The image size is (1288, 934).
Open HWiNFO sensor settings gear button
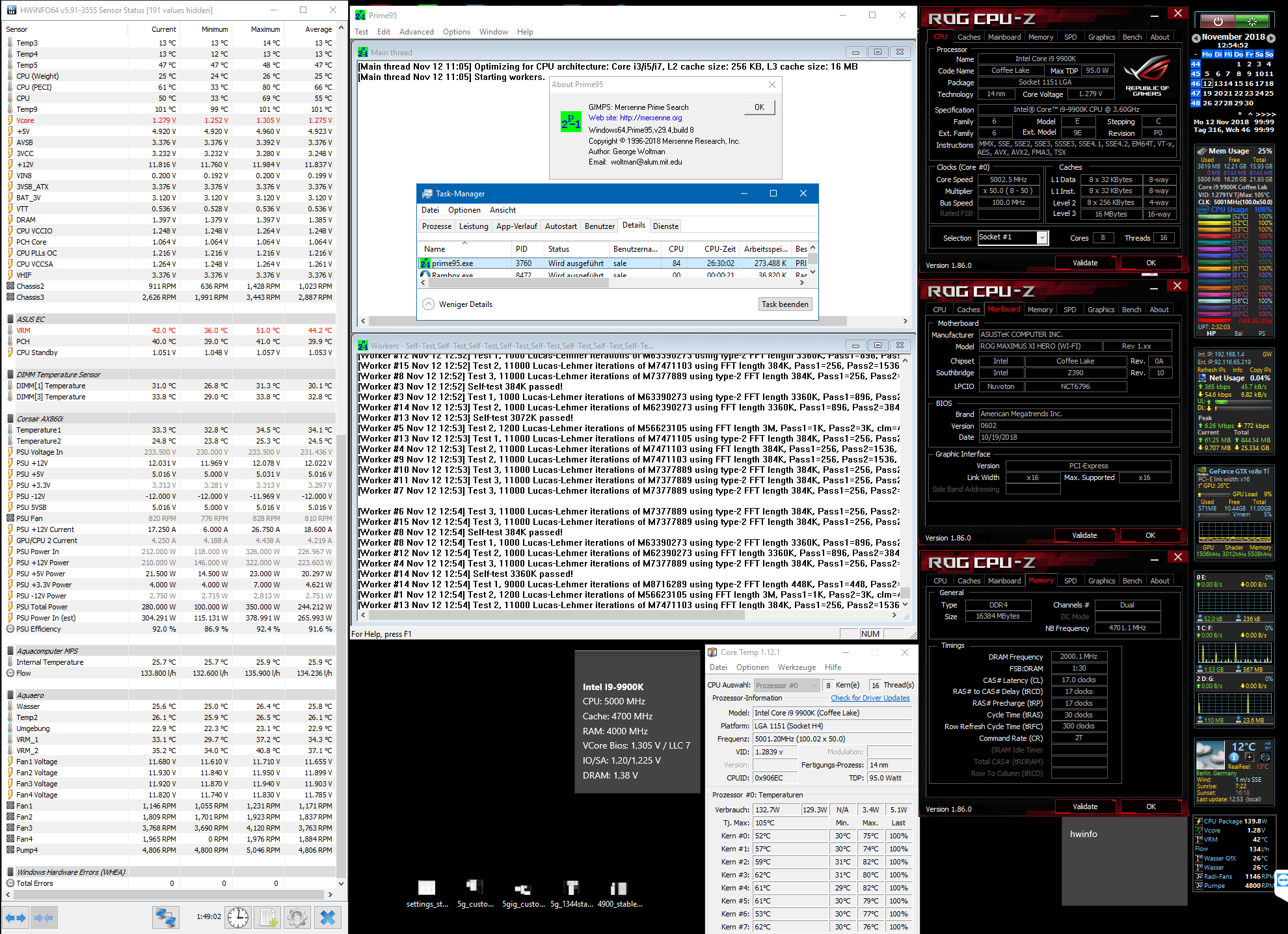click(297, 918)
